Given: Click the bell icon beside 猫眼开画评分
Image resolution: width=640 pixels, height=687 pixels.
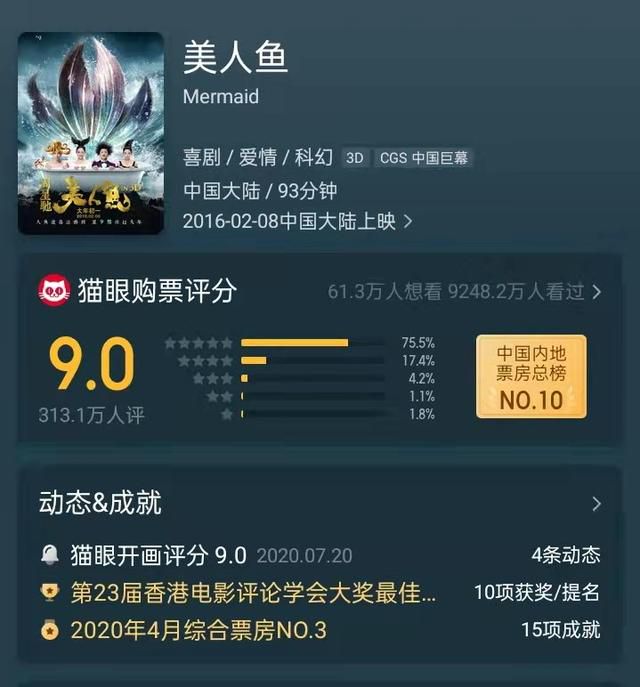Looking at the screenshot, I should click(x=50, y=555).
